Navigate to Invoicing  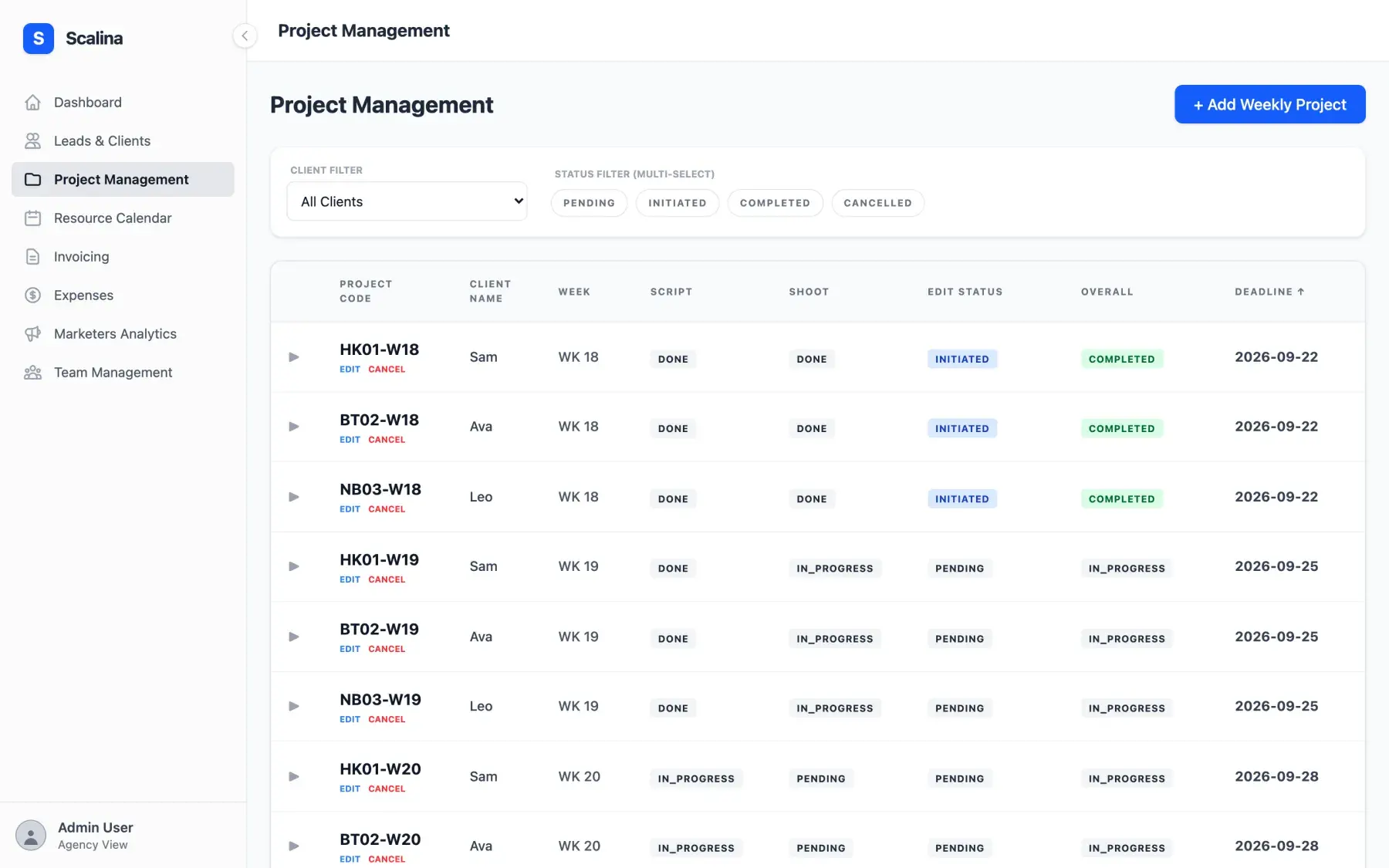123,256
